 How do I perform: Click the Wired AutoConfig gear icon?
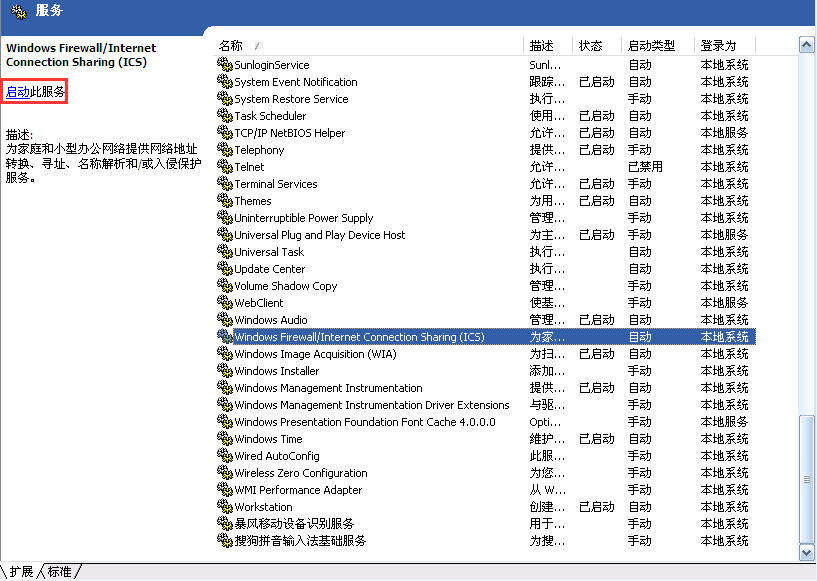coord(225,456)
